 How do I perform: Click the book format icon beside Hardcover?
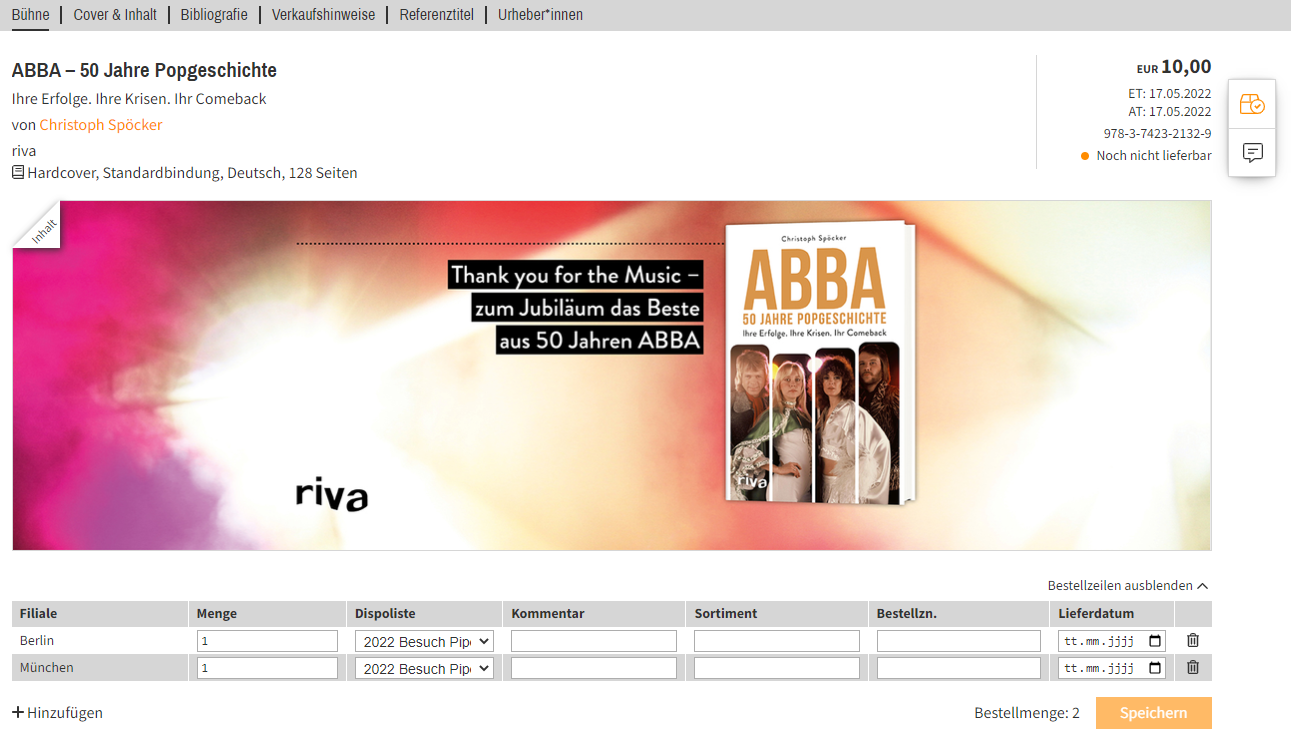point(18,173)
